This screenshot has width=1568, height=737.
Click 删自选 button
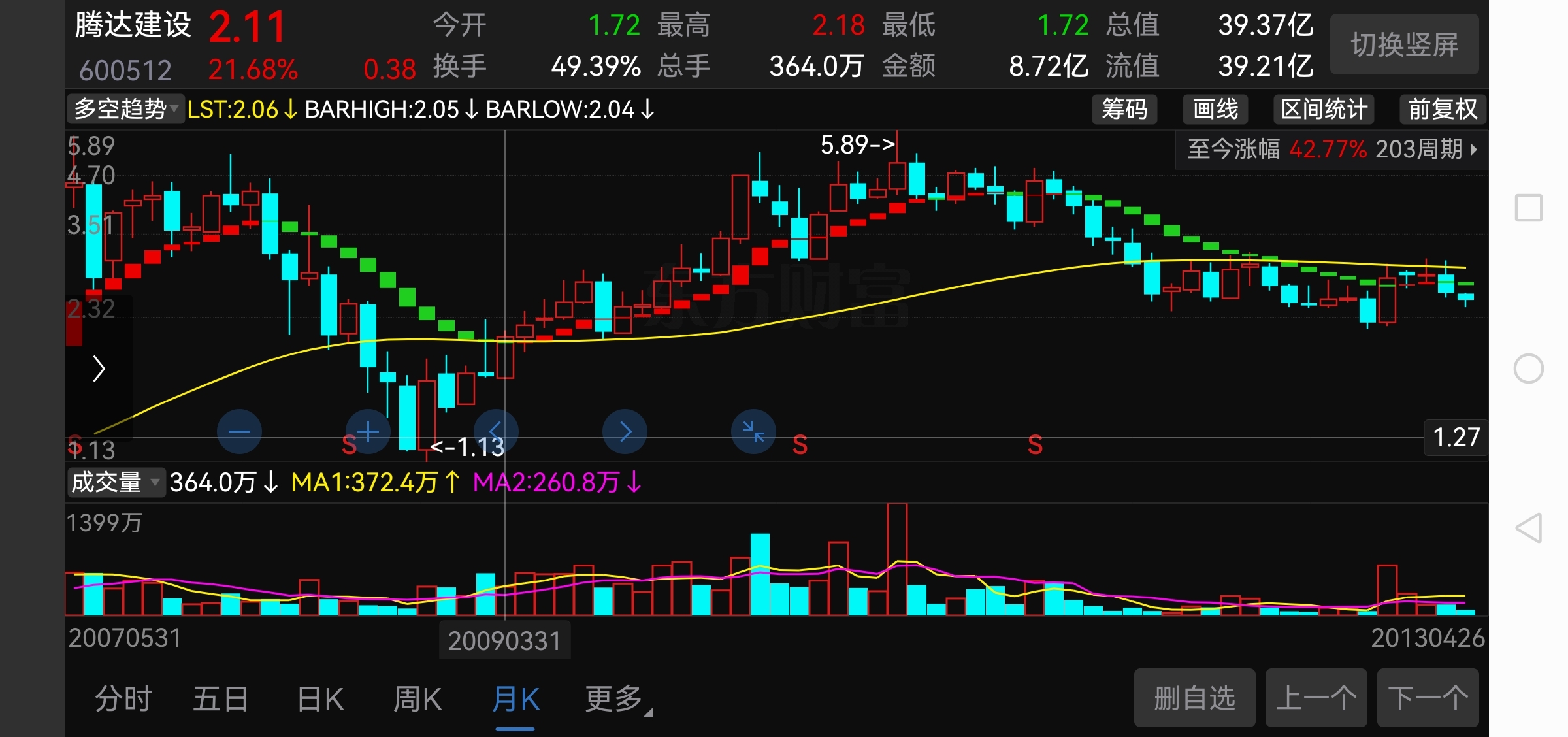point(1194,698)
